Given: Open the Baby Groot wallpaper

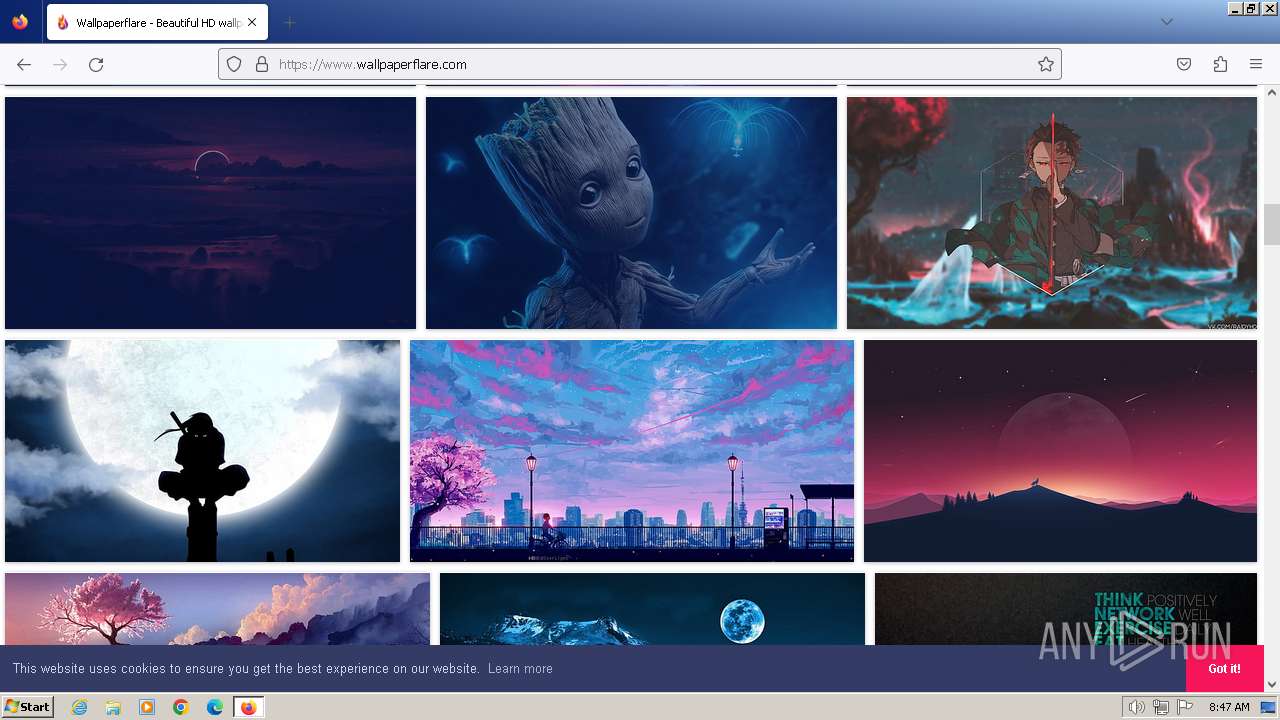Looking at the screenshot, I should point(631,213).
